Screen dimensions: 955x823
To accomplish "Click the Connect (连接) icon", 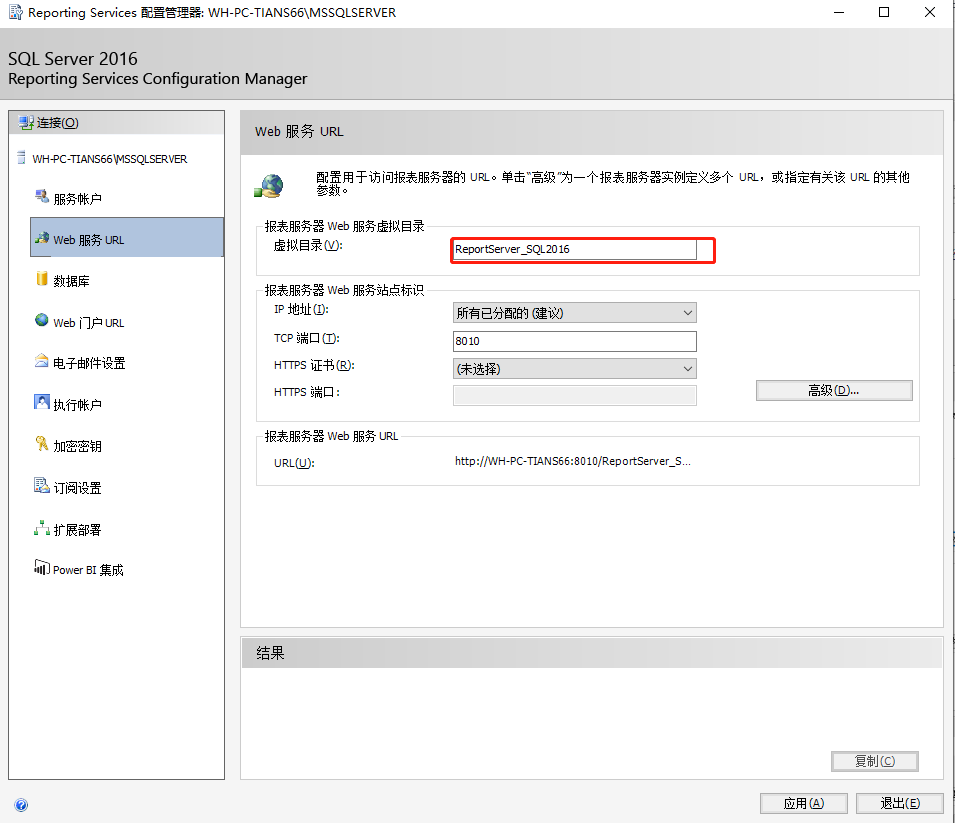I will (26, 122).
